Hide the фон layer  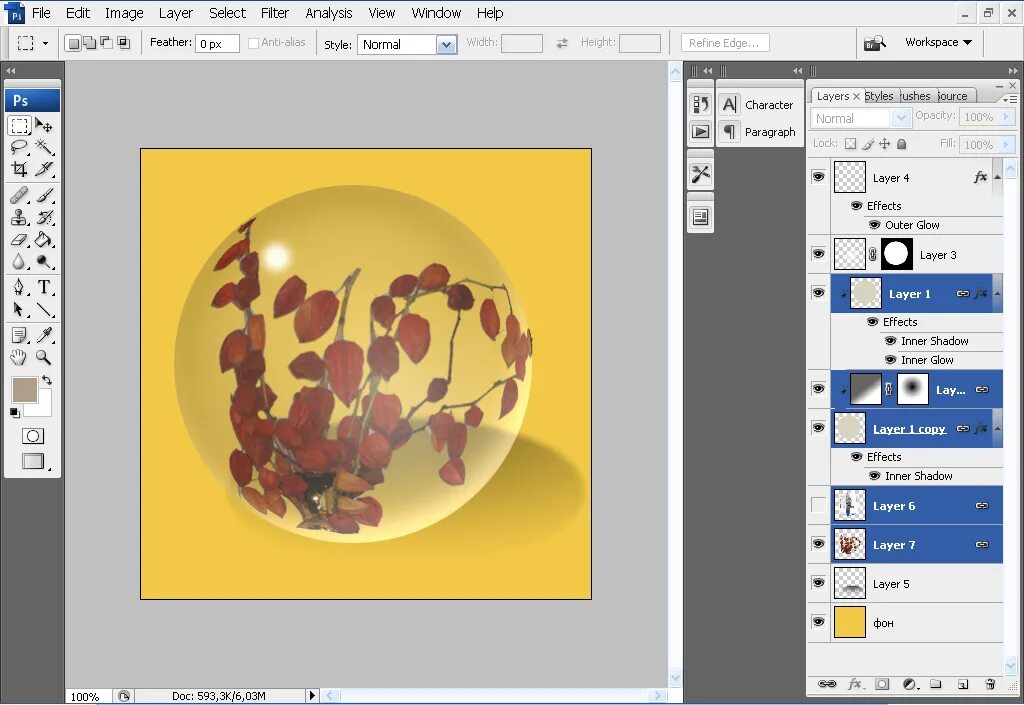[818, 622]
